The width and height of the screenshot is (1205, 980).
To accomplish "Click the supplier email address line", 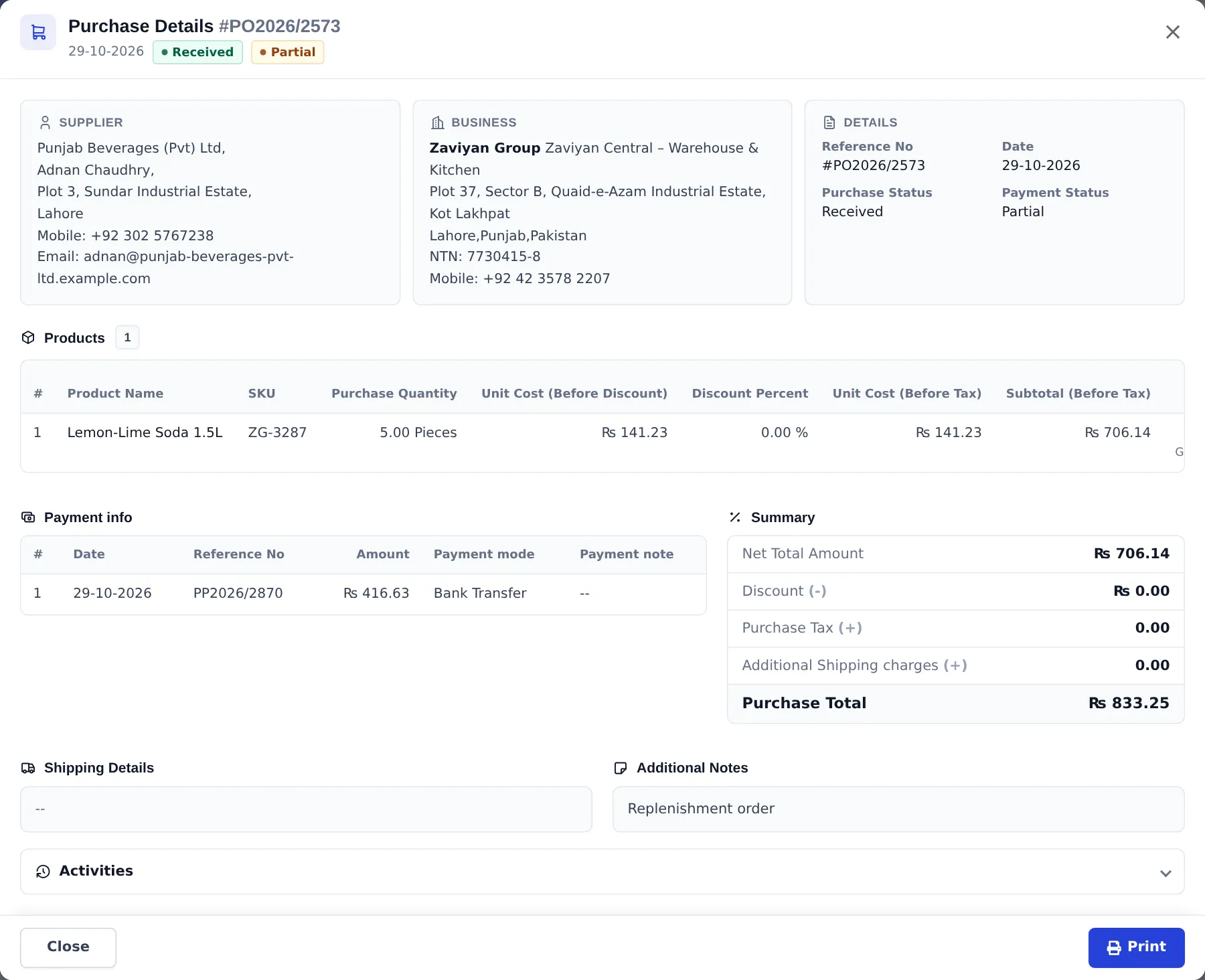I will 165,267.
